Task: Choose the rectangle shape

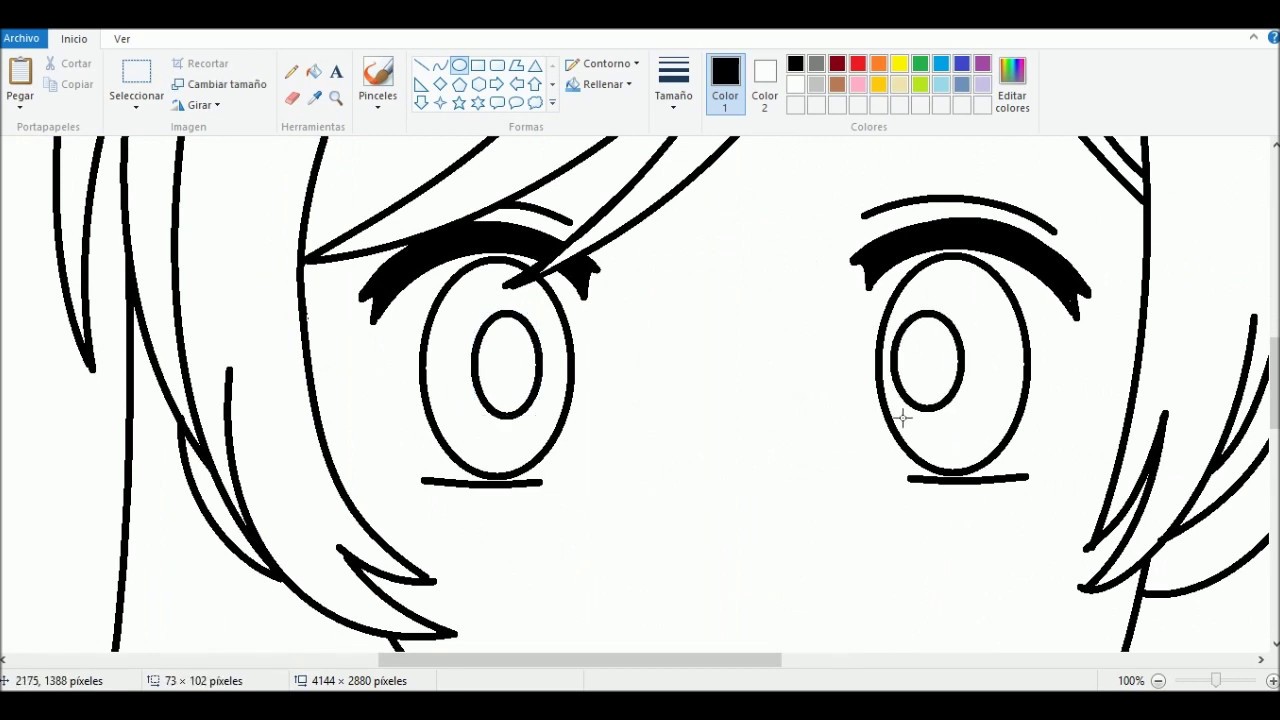Action: 478,66
